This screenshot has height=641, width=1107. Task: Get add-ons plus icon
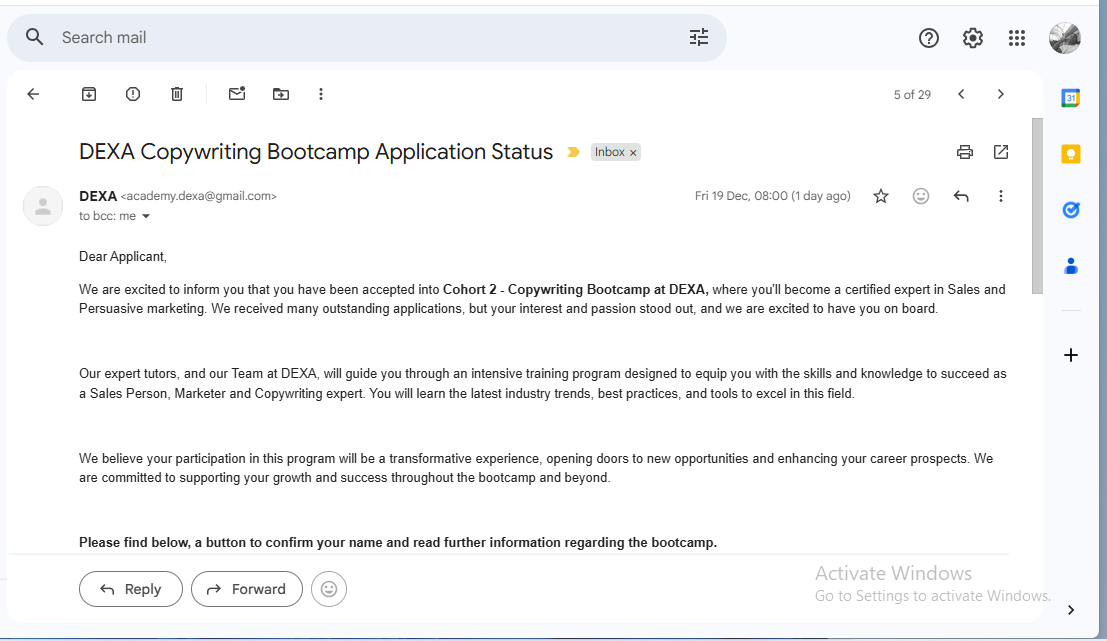point(1070,355)
